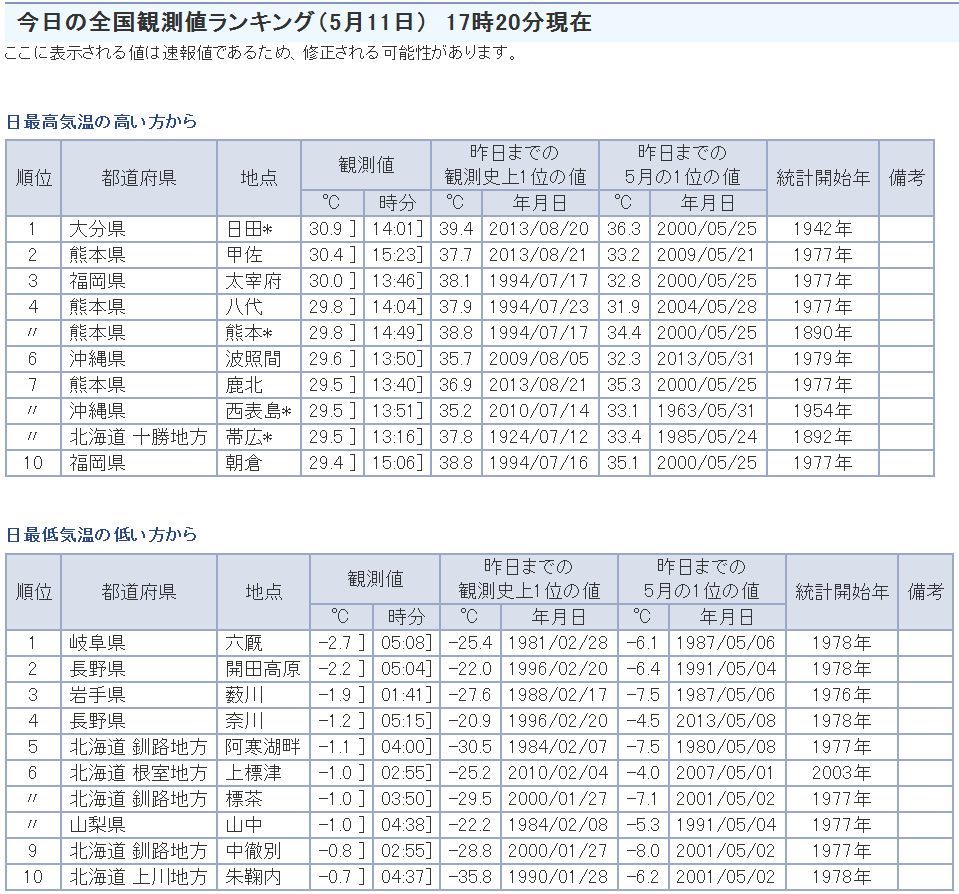Select the 日最高気温の高い方から section heading
Screen dimensions: 959x894
pos(102,122)
